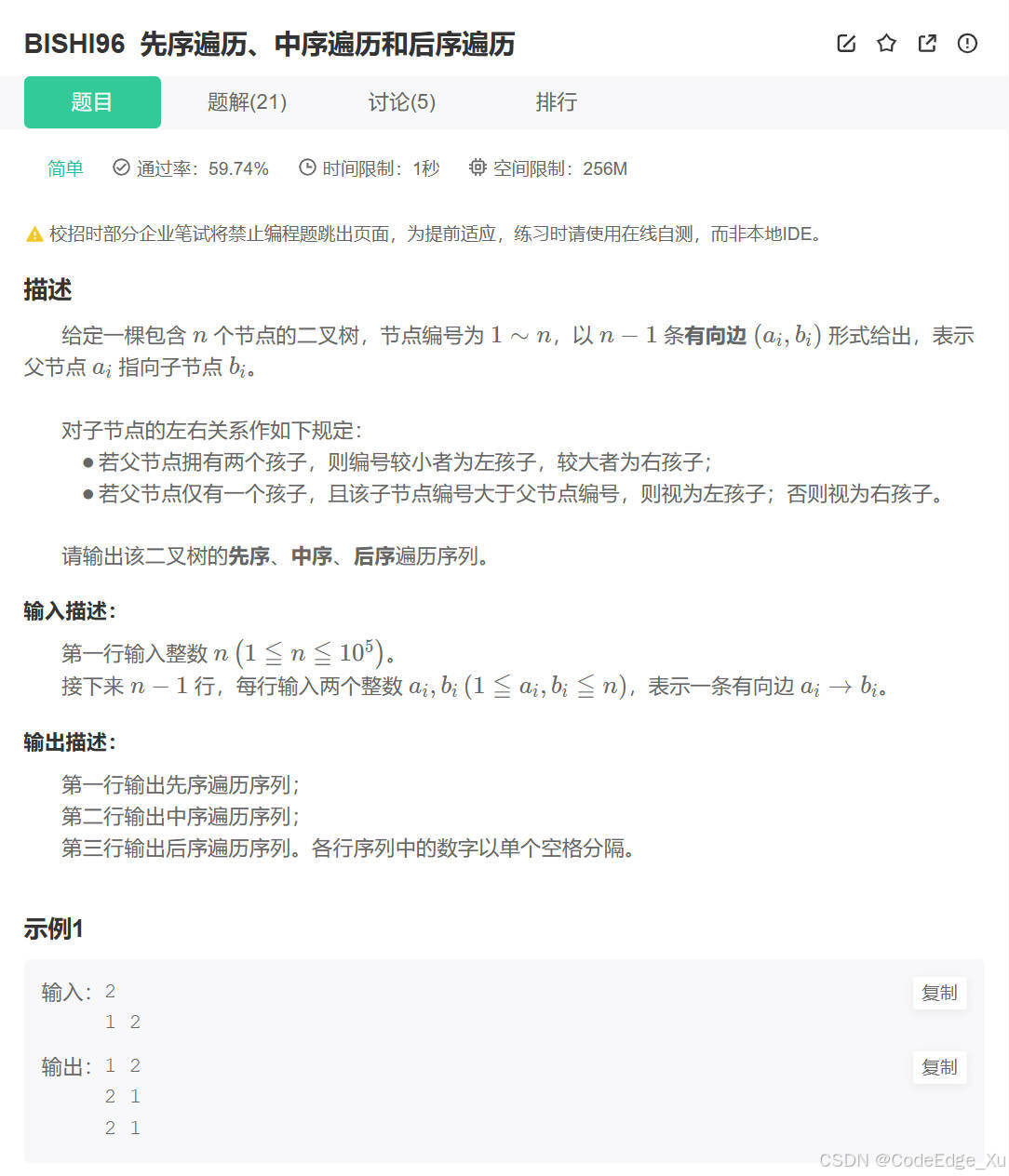
Task: Click the 示例1 section heading
Action: 53,928
